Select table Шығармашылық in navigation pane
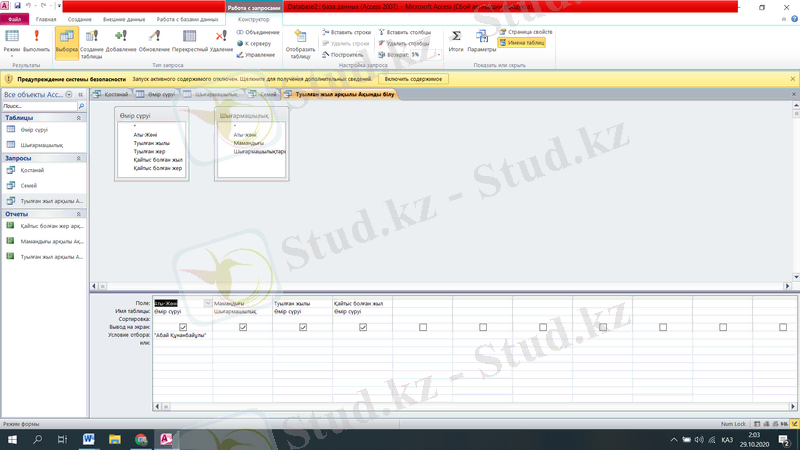 (44, 145)
